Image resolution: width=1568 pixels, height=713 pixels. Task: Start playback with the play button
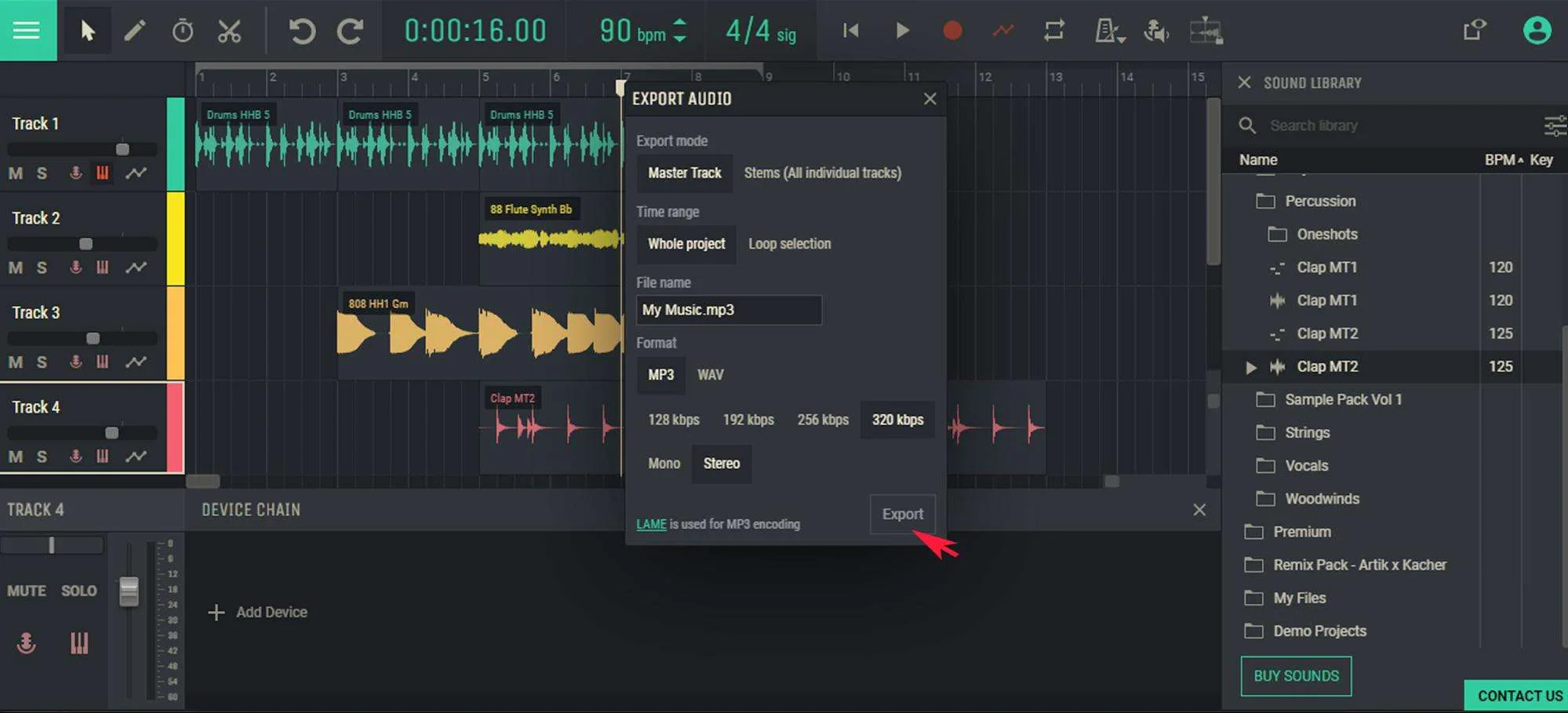click(902, 31)
